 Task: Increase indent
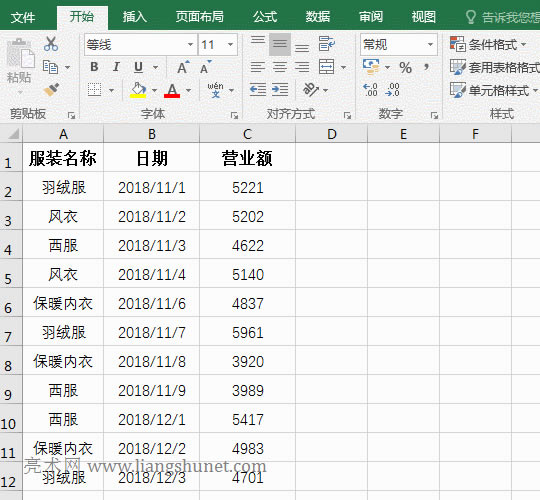pyautogui.click(x=280, y=90)
